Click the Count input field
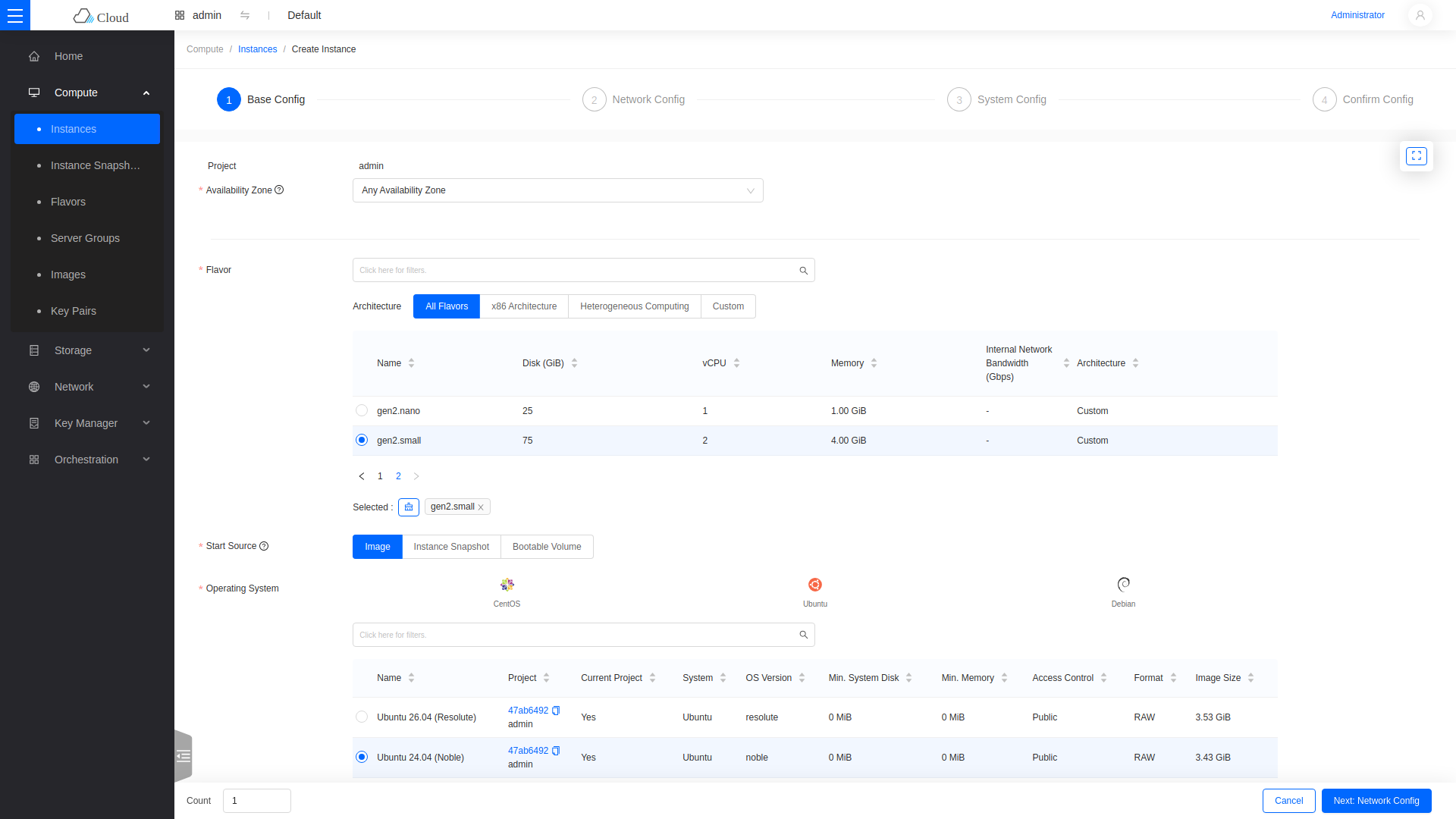Viewport: 1456px width, 819px height. [256, 801]
